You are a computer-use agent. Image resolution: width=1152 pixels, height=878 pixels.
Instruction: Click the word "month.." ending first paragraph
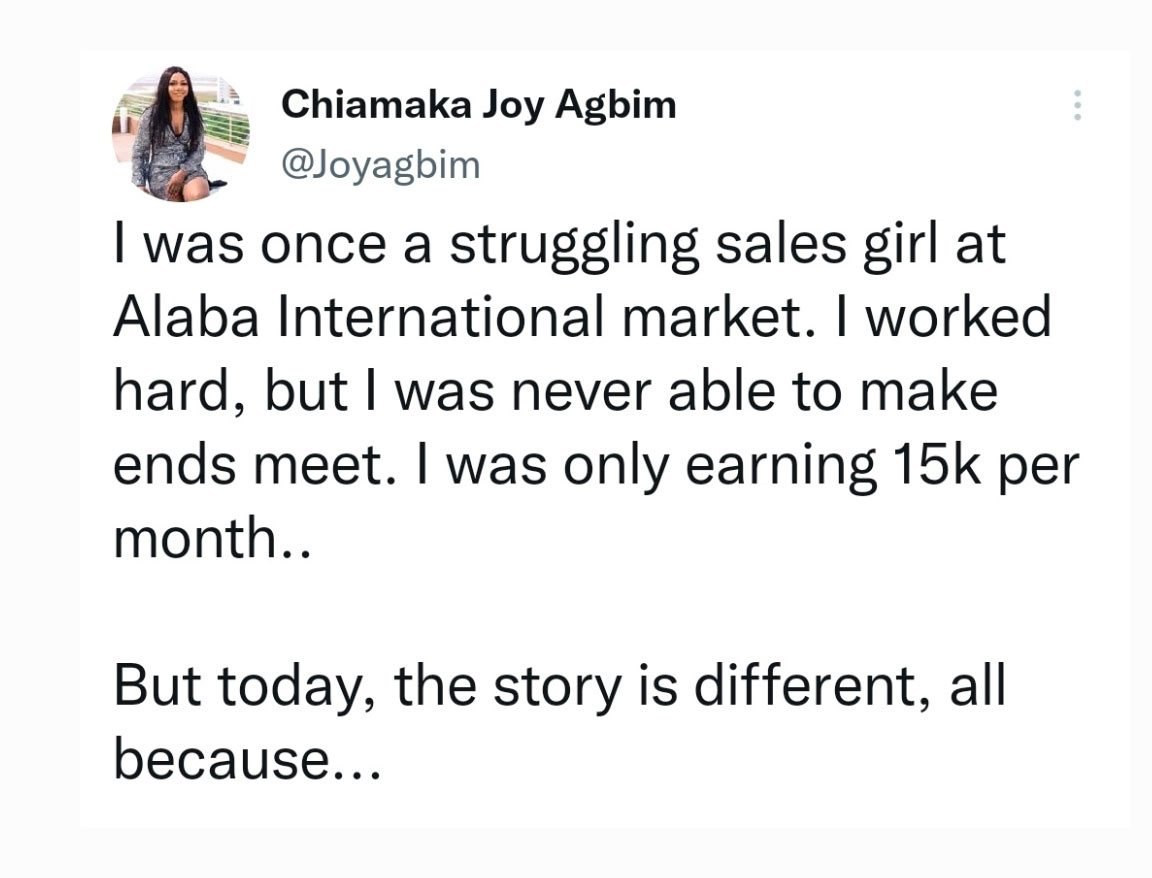(213, 538)
